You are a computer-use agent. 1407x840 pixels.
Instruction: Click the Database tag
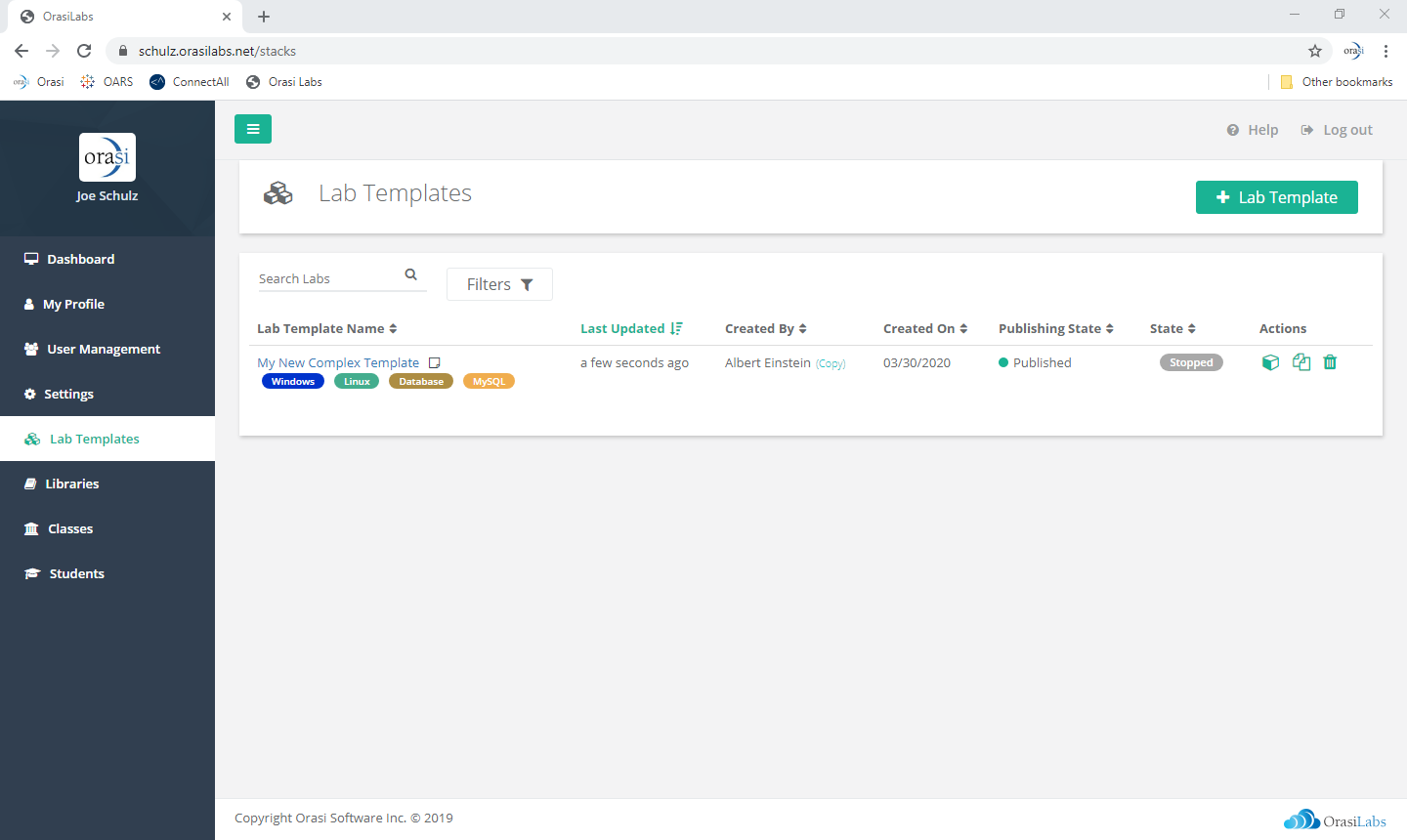(421, 381)
